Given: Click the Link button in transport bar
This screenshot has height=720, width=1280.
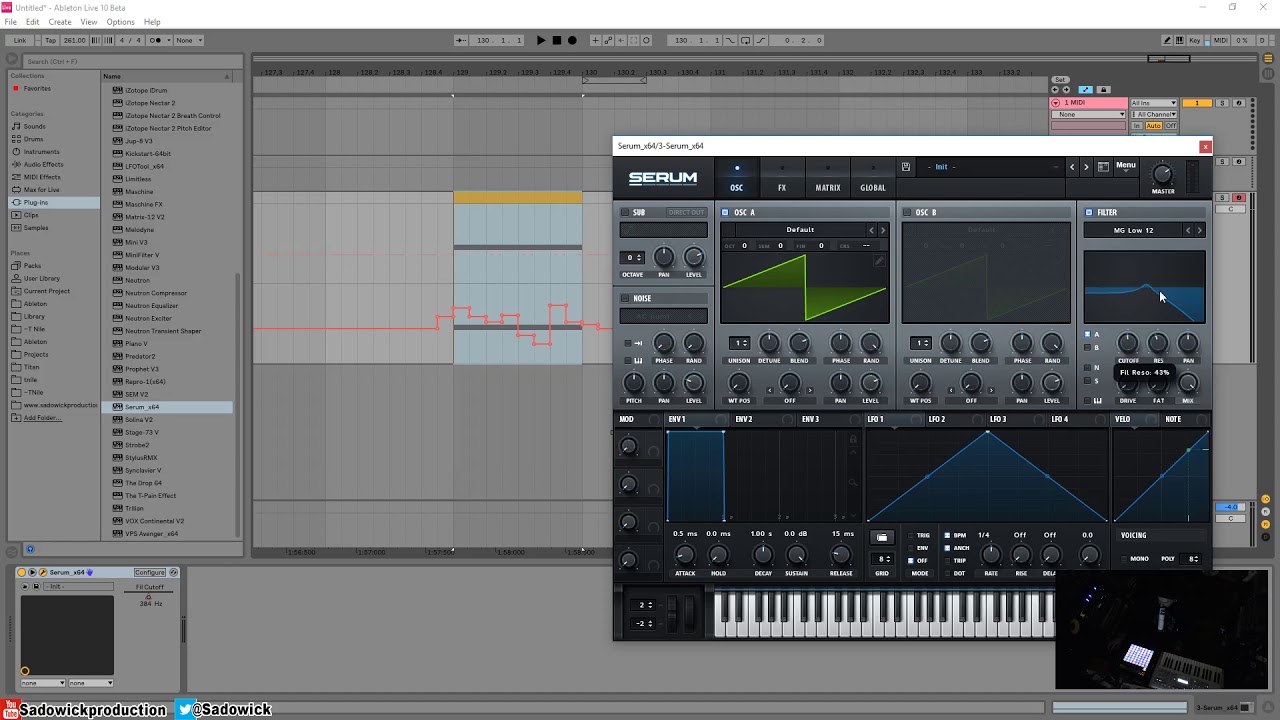Looking at the screenshot, I should [20, 40].
